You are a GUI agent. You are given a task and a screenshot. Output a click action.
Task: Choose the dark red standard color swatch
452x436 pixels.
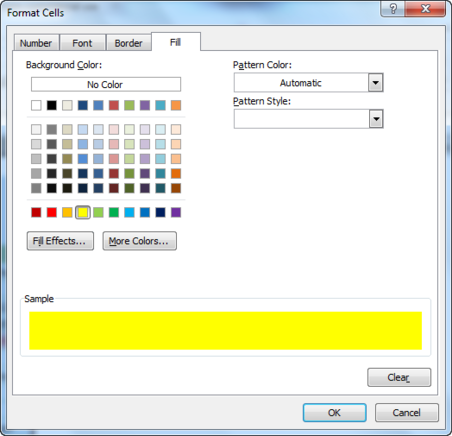point(36,212)
